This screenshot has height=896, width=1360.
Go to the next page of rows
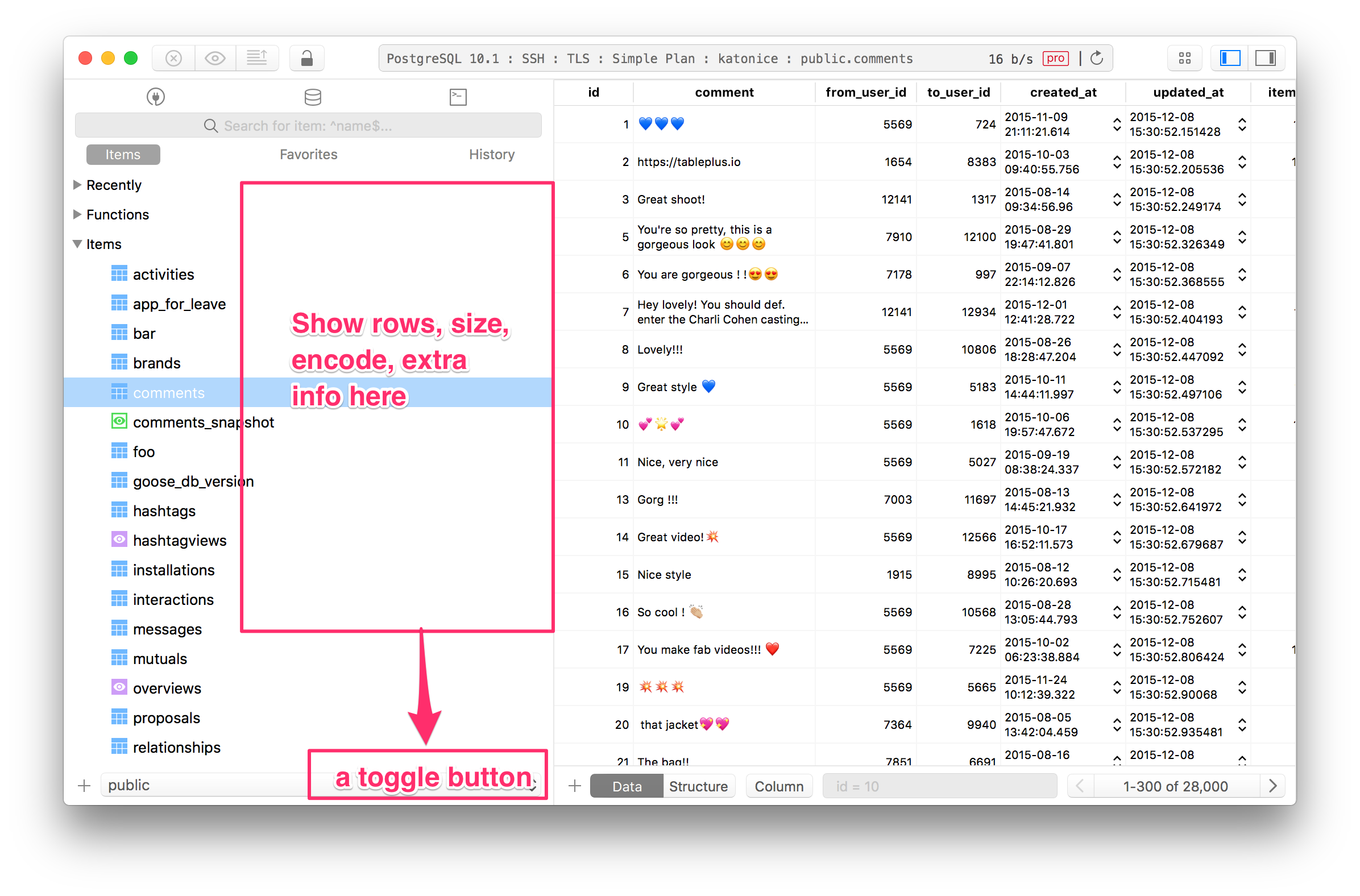[1272, 786]
